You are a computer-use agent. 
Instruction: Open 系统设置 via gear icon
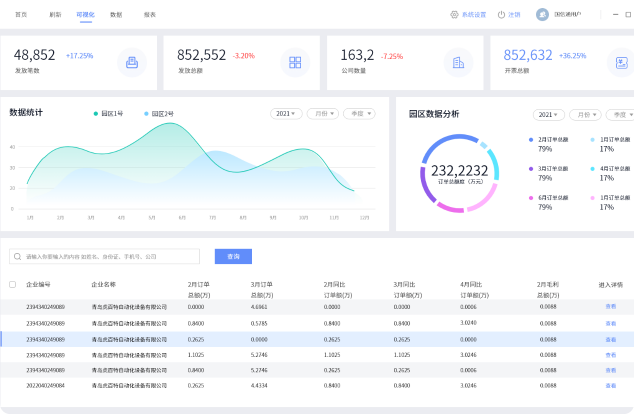click(454, 15)
